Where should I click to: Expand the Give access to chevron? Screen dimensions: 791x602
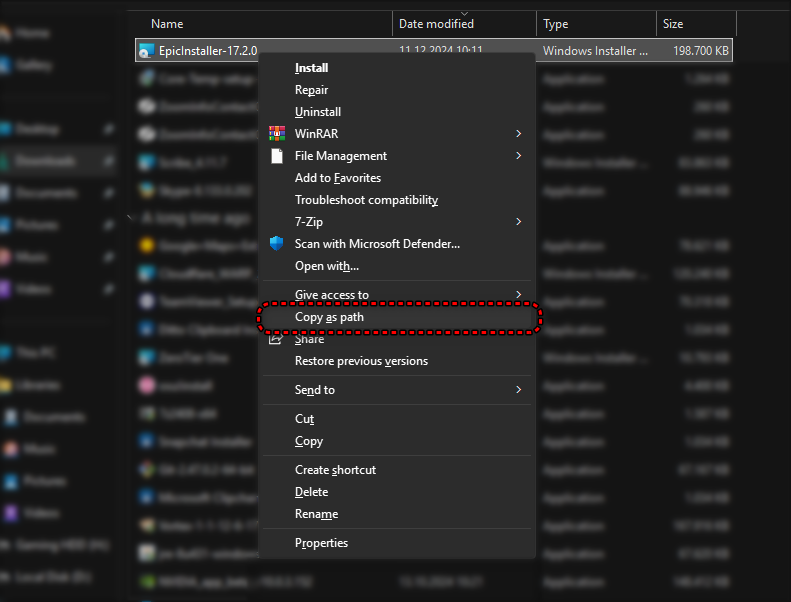(519, 294)
